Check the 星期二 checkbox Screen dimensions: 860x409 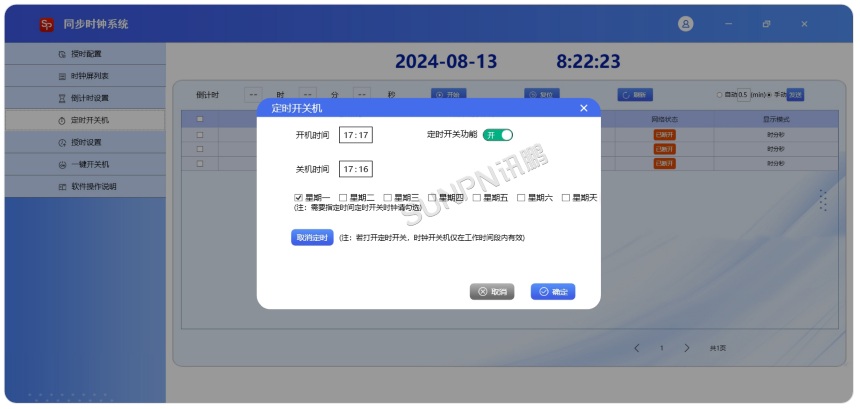point(343,197)
